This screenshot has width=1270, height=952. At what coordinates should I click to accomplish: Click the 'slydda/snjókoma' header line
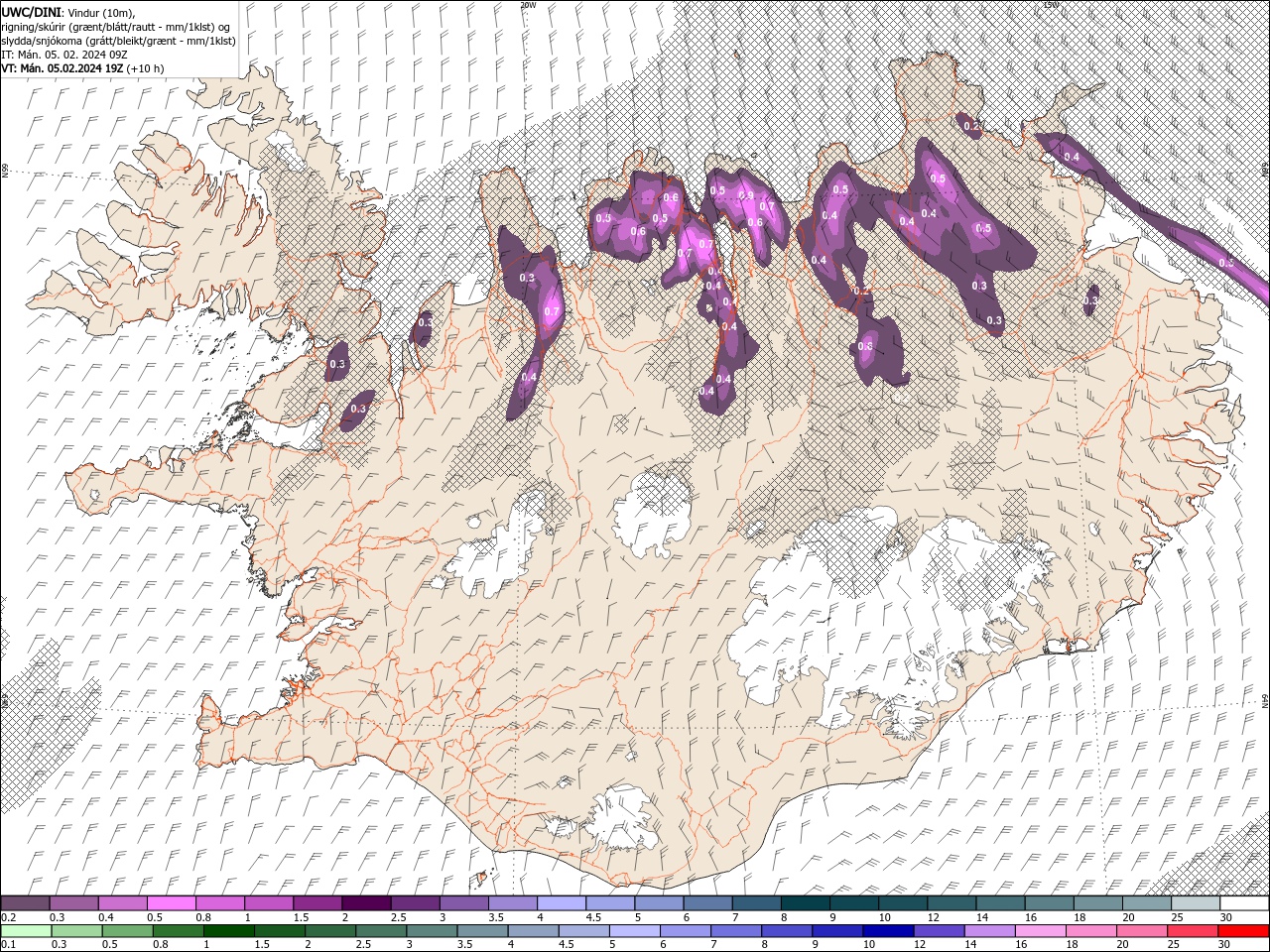click(x=118, y=41)
